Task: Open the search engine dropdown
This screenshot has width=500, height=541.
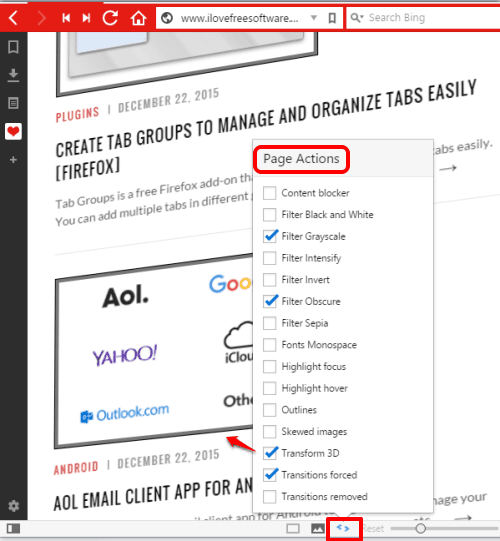Action: (357, 17)
